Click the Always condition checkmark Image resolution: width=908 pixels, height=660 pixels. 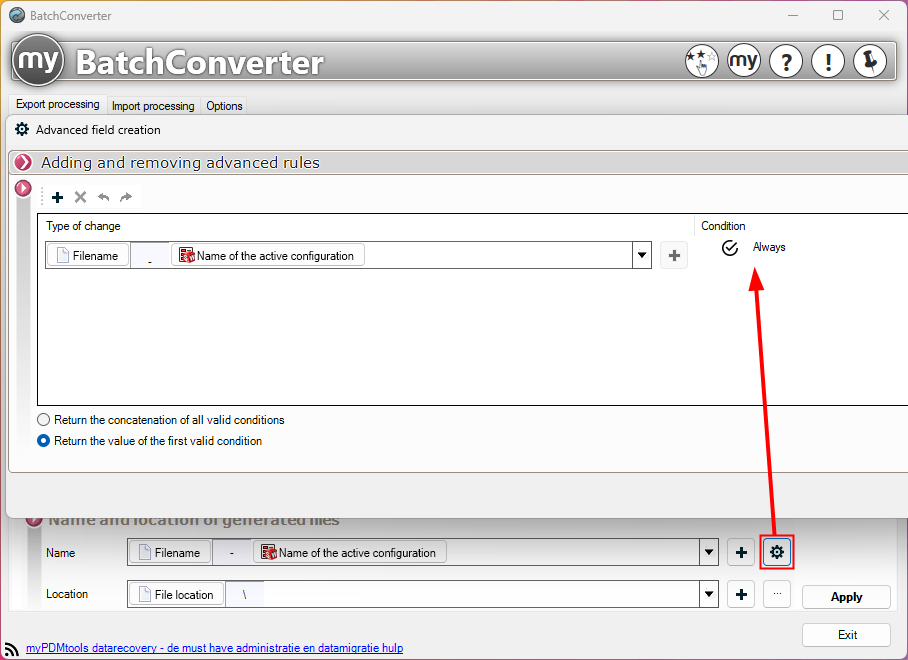click(730, 247)
